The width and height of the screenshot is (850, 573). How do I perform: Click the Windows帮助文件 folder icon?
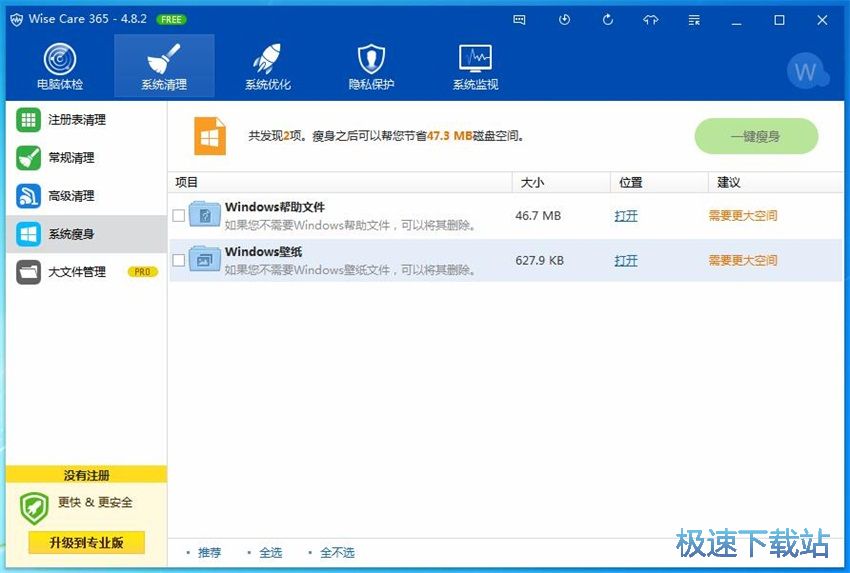tap(204, 215)
